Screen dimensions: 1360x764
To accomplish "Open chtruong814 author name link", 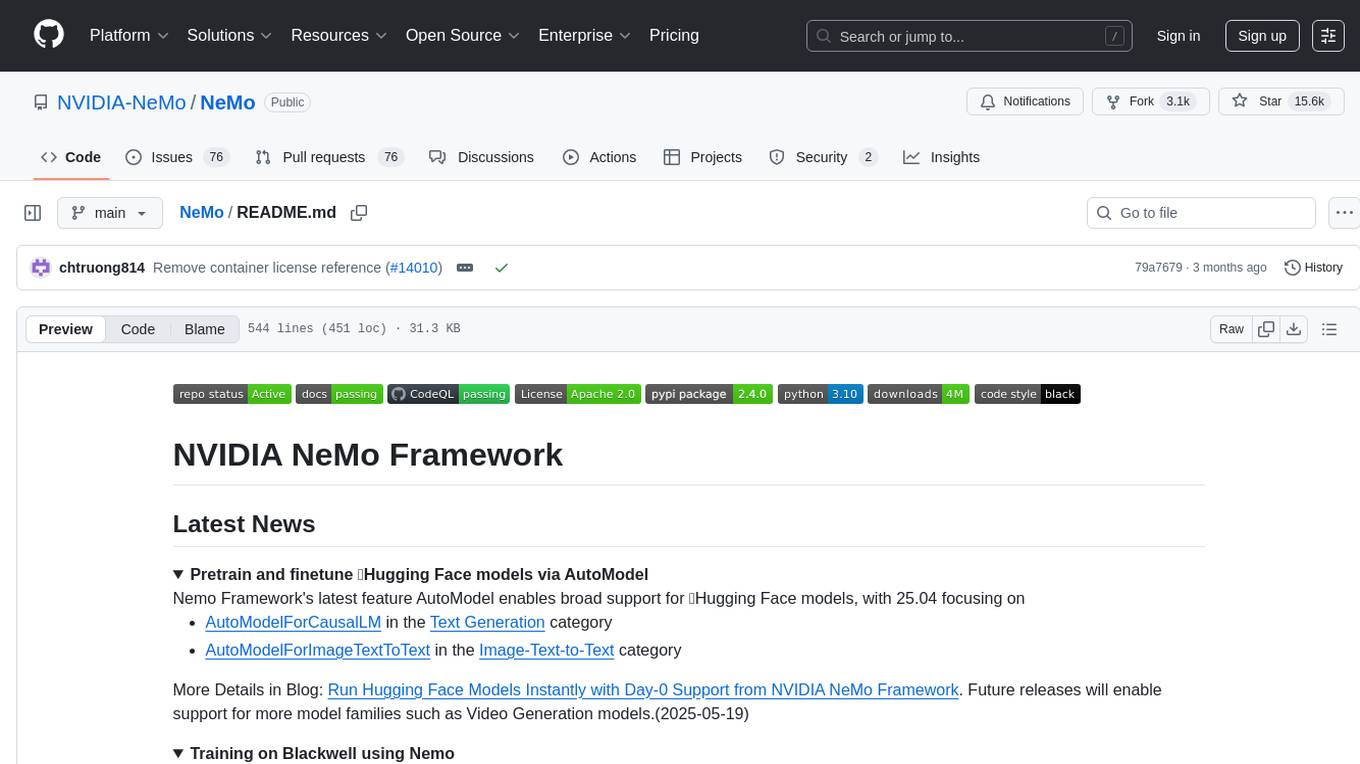I will point(102,268).
